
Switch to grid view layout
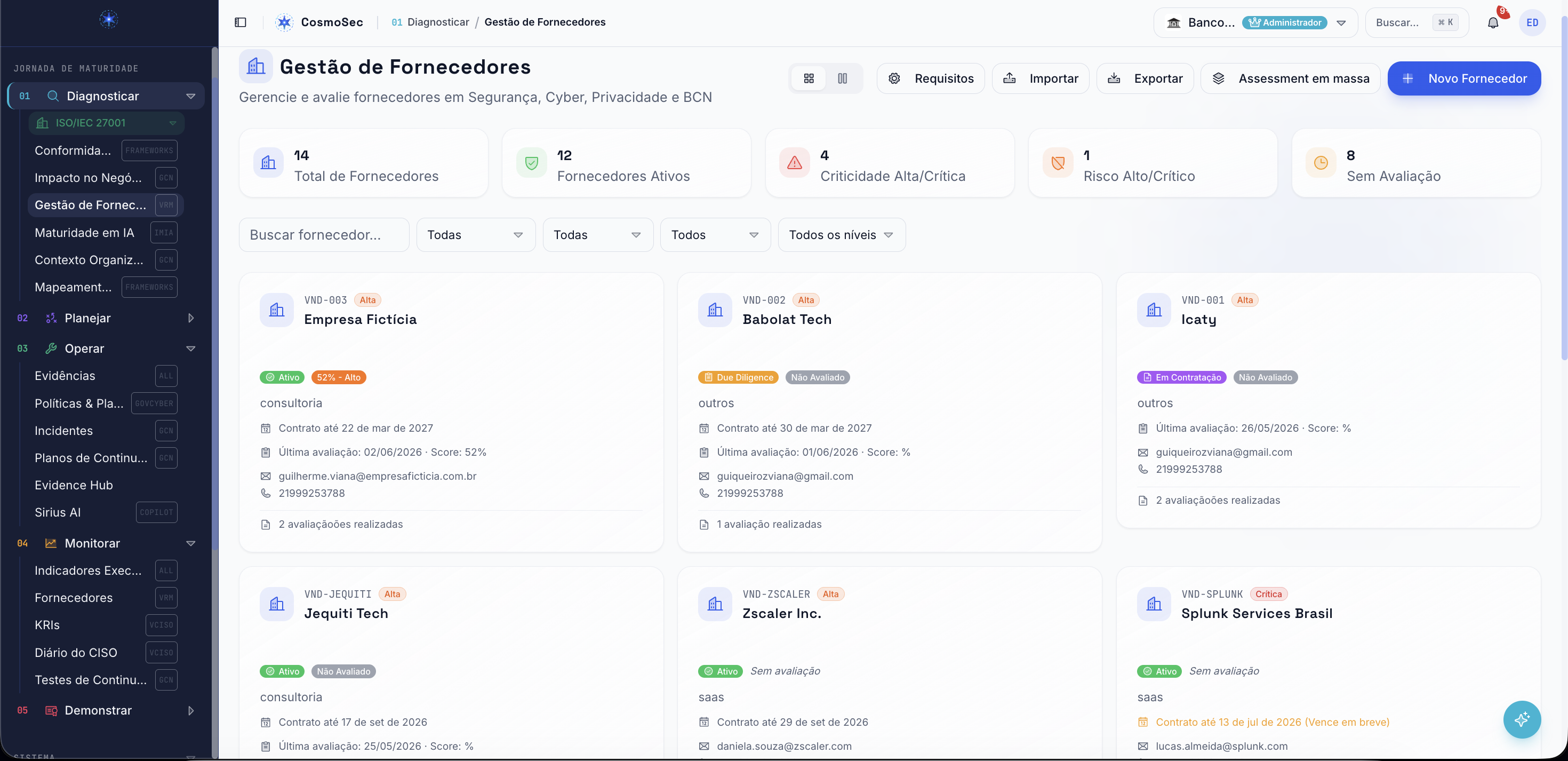point(809,78)
